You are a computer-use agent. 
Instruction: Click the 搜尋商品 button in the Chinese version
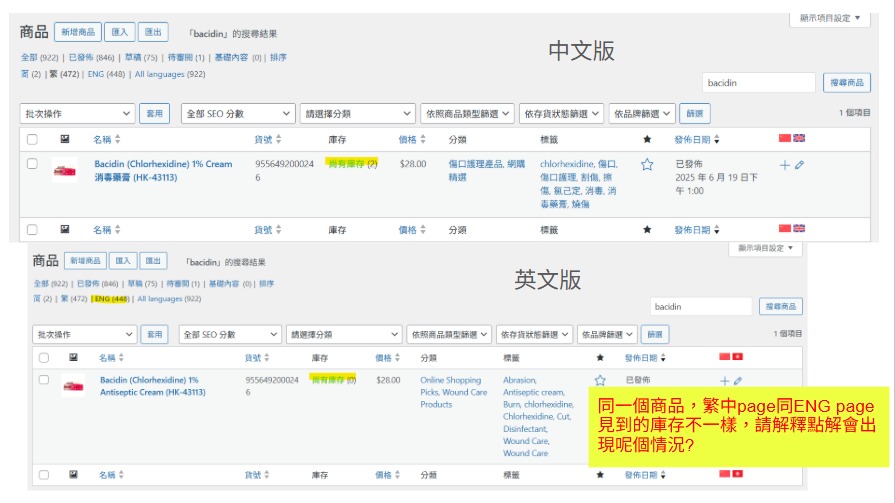[845, 82]
